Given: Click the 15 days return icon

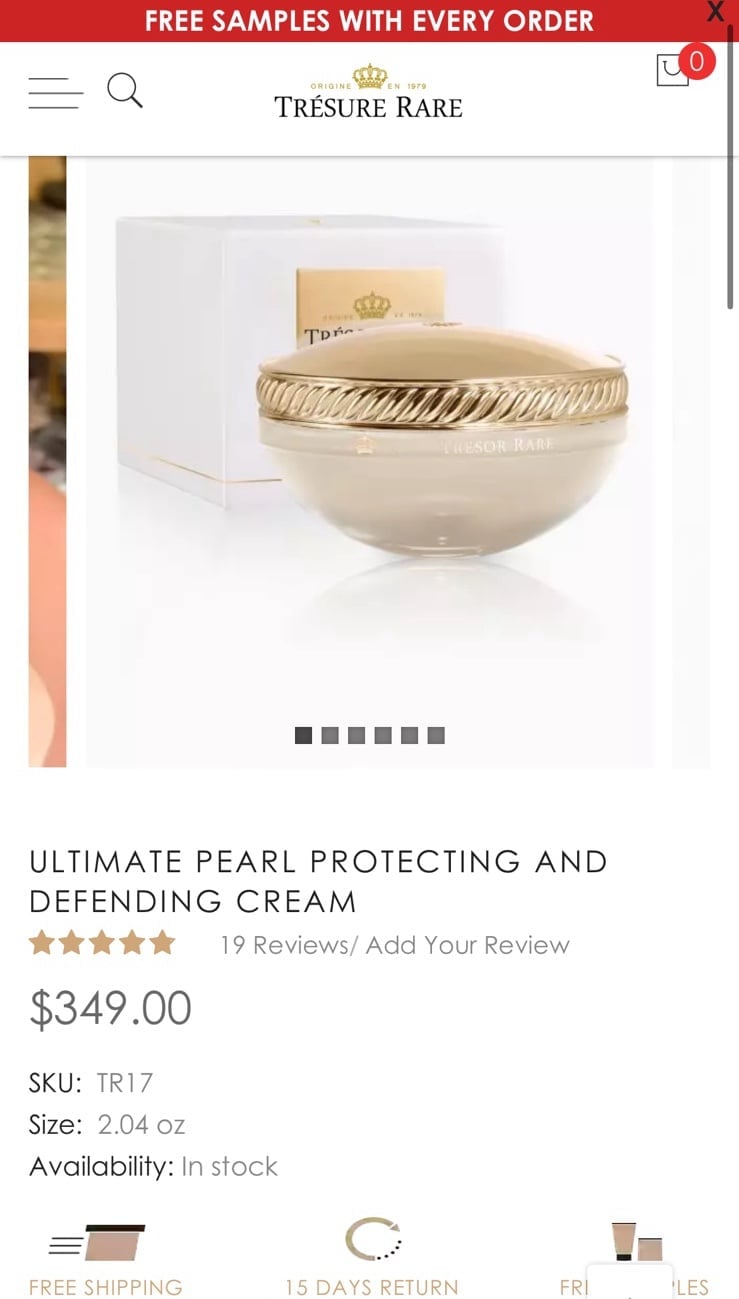Looking at the screenshot, I should pos(373,1240).
